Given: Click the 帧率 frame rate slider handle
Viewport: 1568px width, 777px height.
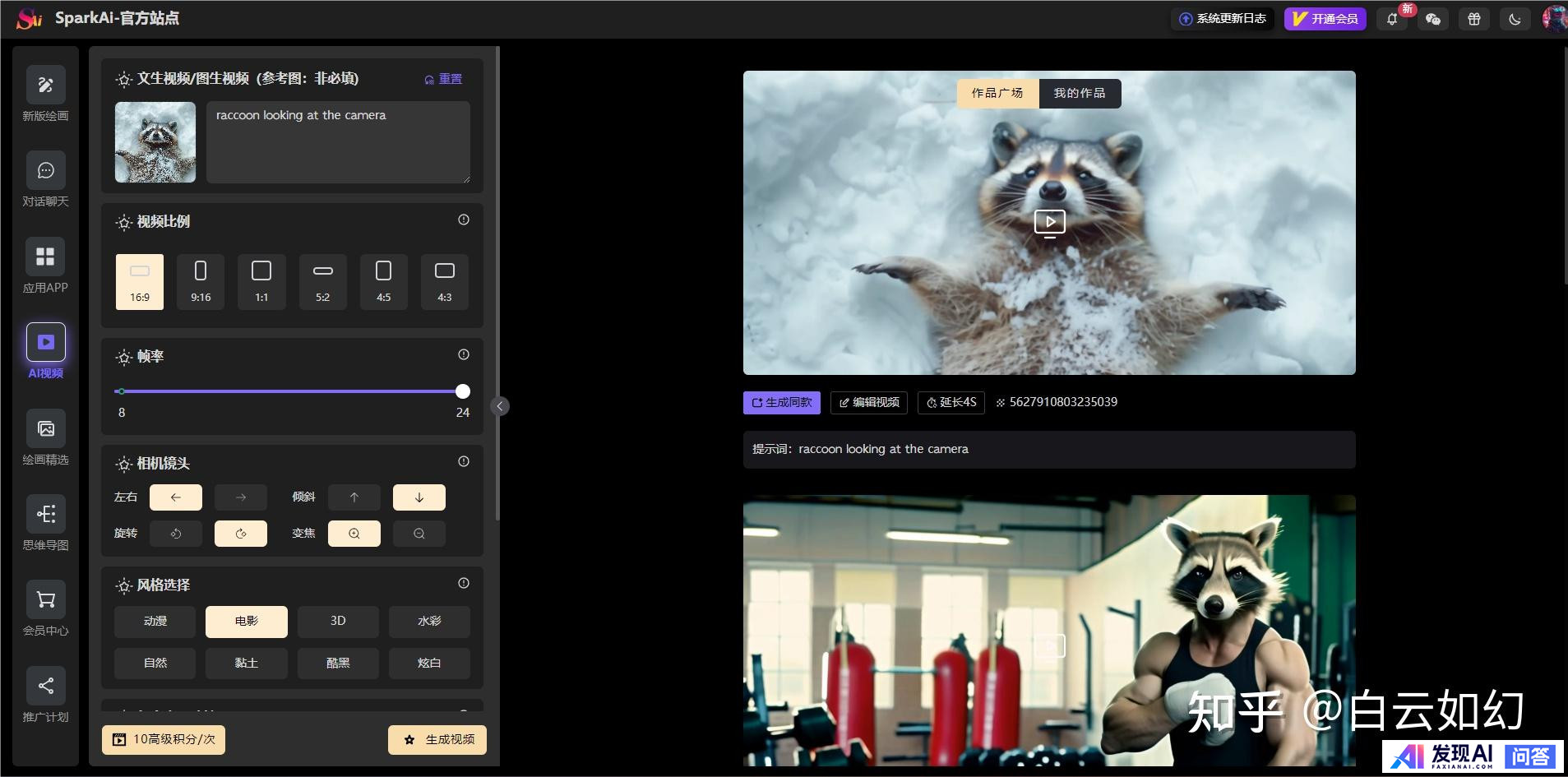Looking at the screenshot, I should 463,391.
